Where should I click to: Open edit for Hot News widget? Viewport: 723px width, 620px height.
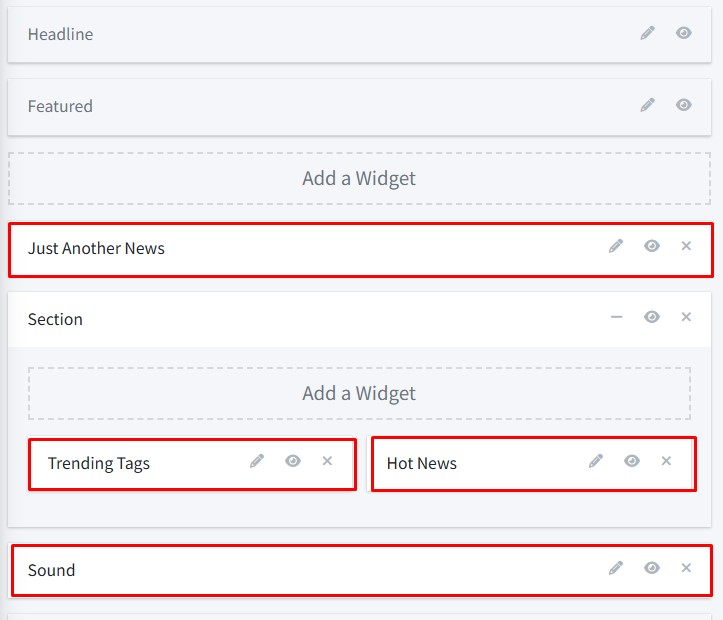coord(596,461)
